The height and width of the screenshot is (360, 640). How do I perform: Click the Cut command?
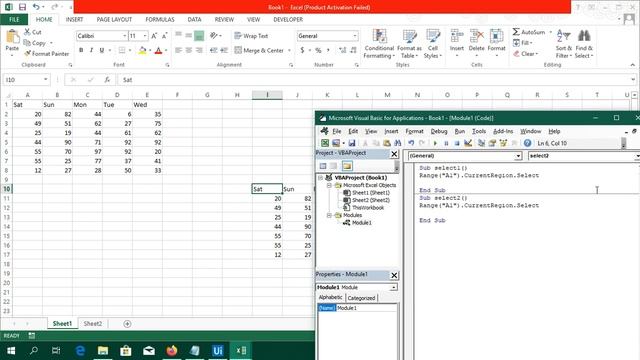[x=33, y=32]
